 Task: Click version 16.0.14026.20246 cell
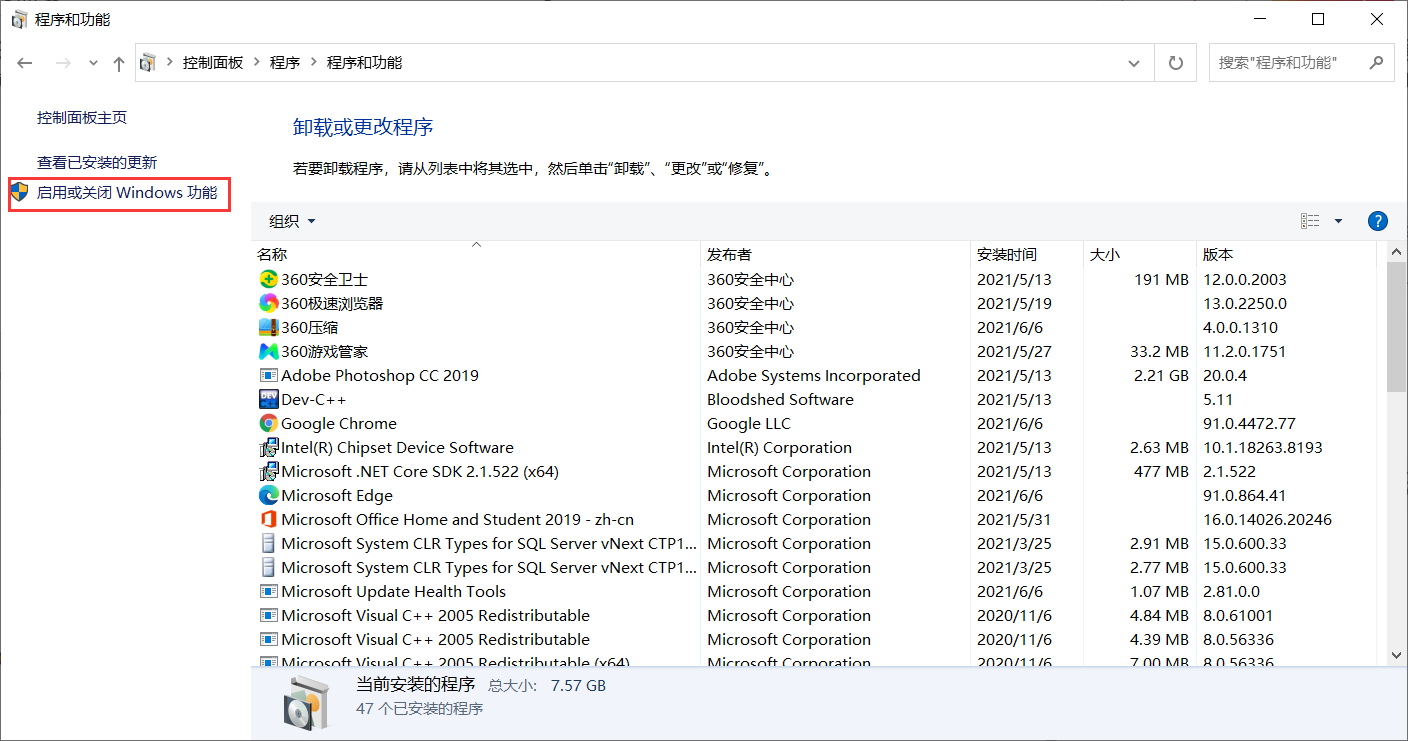[x=1267, y=519]
